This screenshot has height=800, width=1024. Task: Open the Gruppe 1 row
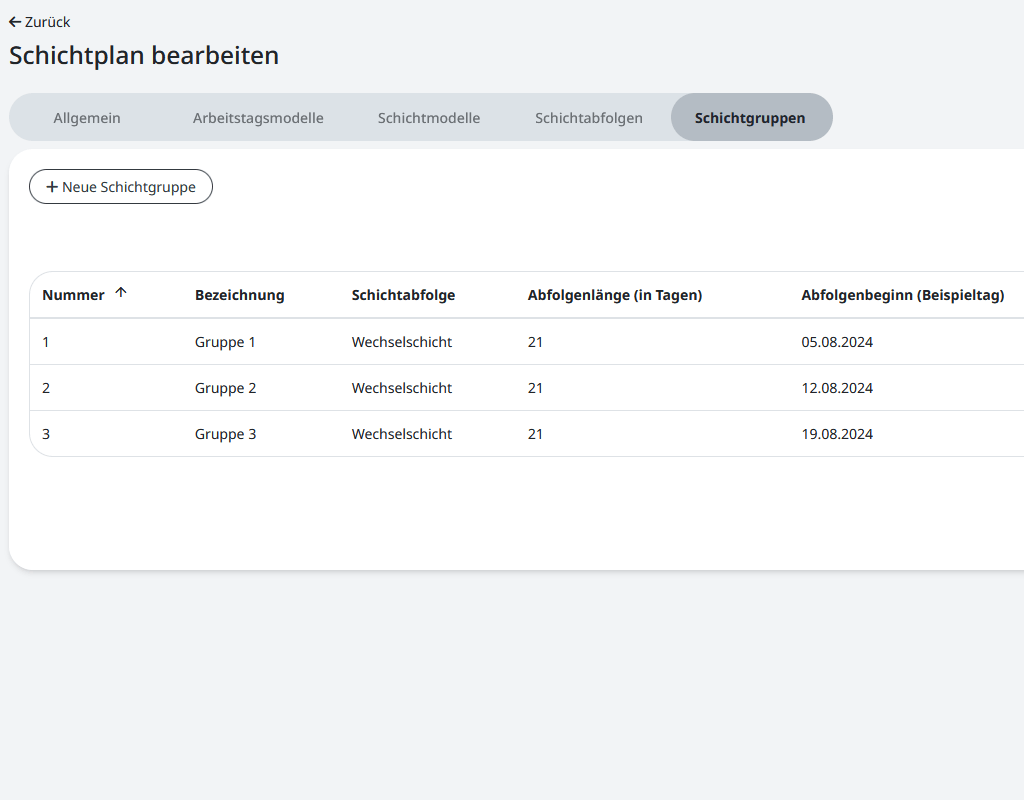click(225, 342)
